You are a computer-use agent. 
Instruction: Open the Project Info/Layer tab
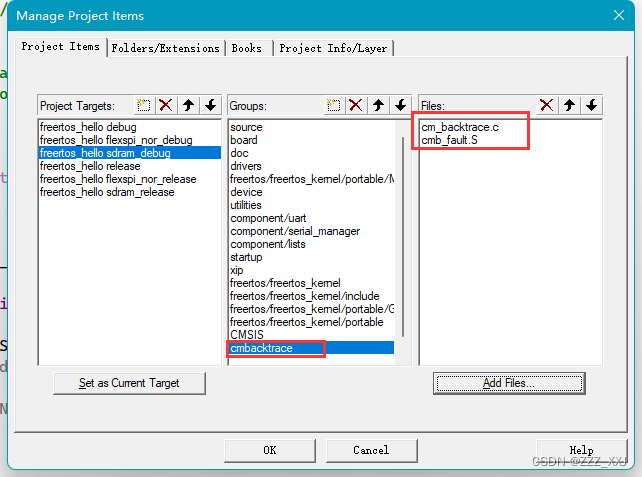(x=333, y=48)
